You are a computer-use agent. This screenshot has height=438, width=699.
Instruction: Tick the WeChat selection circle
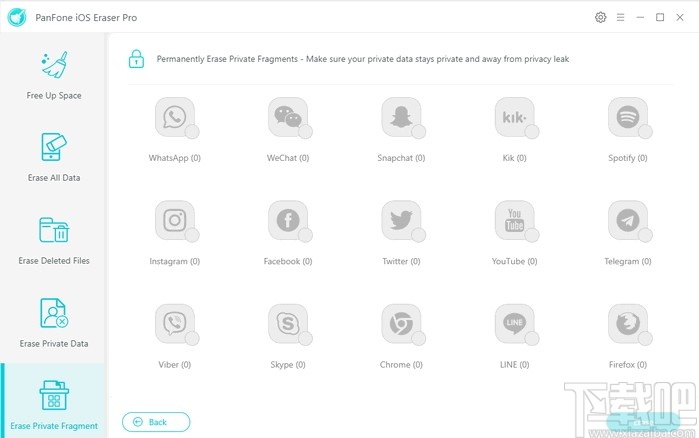[305, 132]
